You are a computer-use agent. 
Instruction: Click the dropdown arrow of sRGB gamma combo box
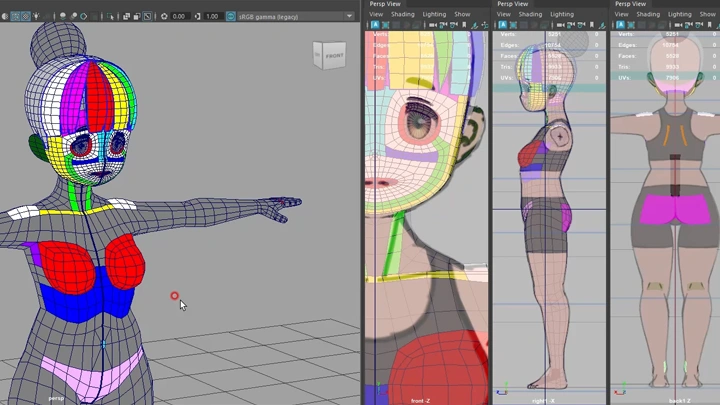click(x=349, y=17)
